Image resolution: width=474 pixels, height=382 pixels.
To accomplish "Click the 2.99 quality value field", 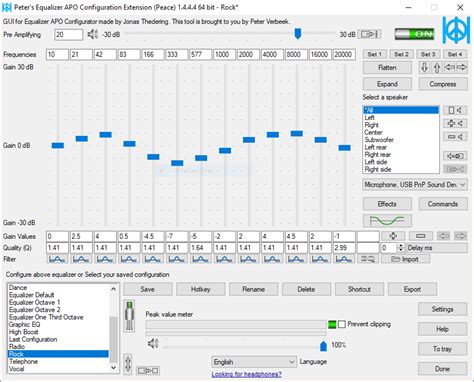I will click(x=344, y=248).
